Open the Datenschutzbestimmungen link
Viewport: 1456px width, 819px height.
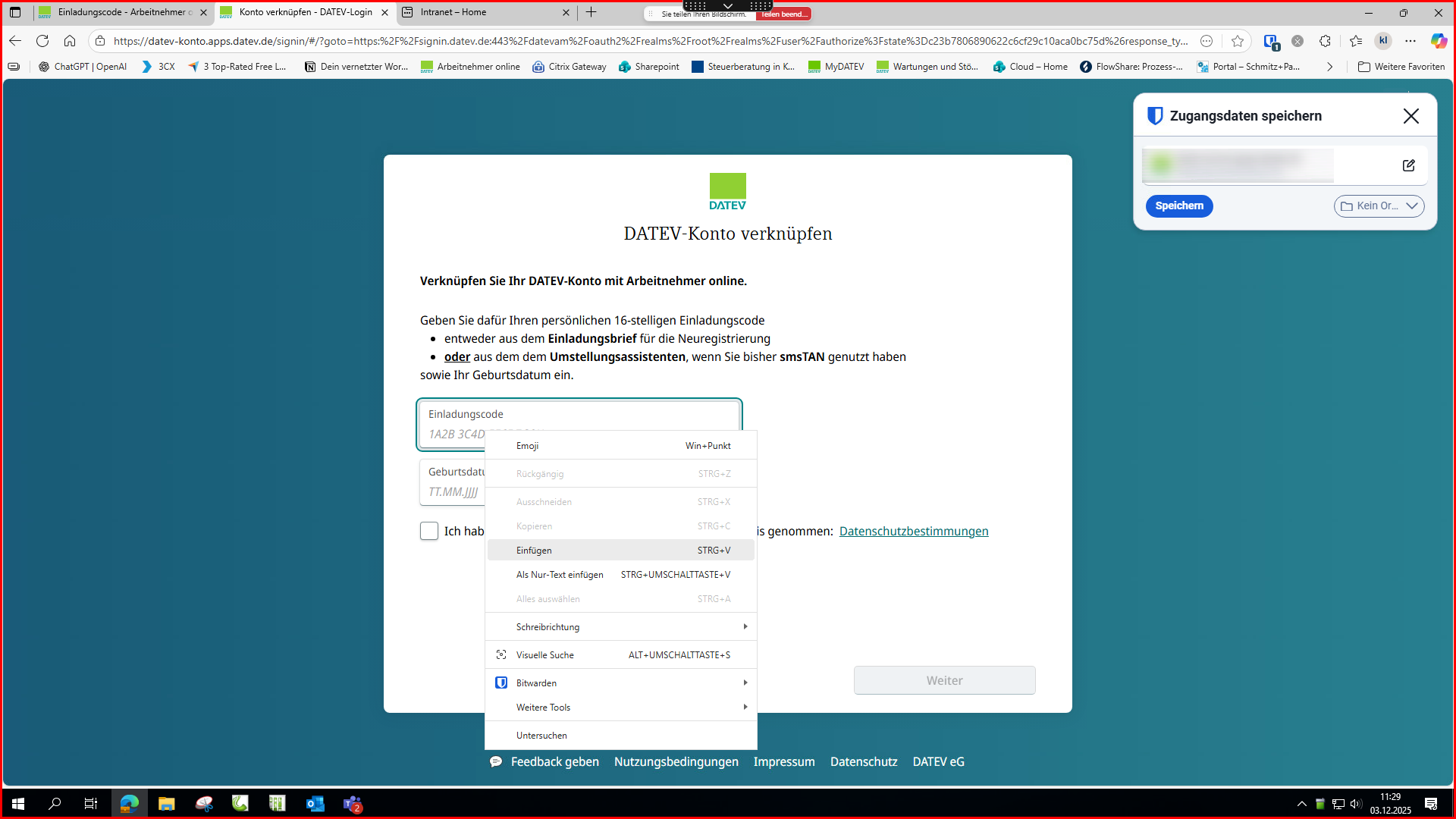913,532
